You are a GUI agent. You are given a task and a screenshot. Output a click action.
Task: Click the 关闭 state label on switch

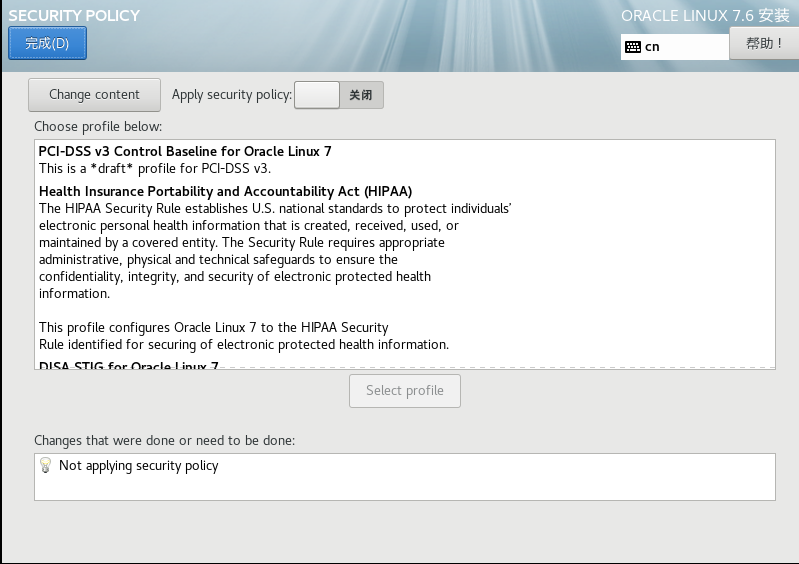(x=360, y=95)
